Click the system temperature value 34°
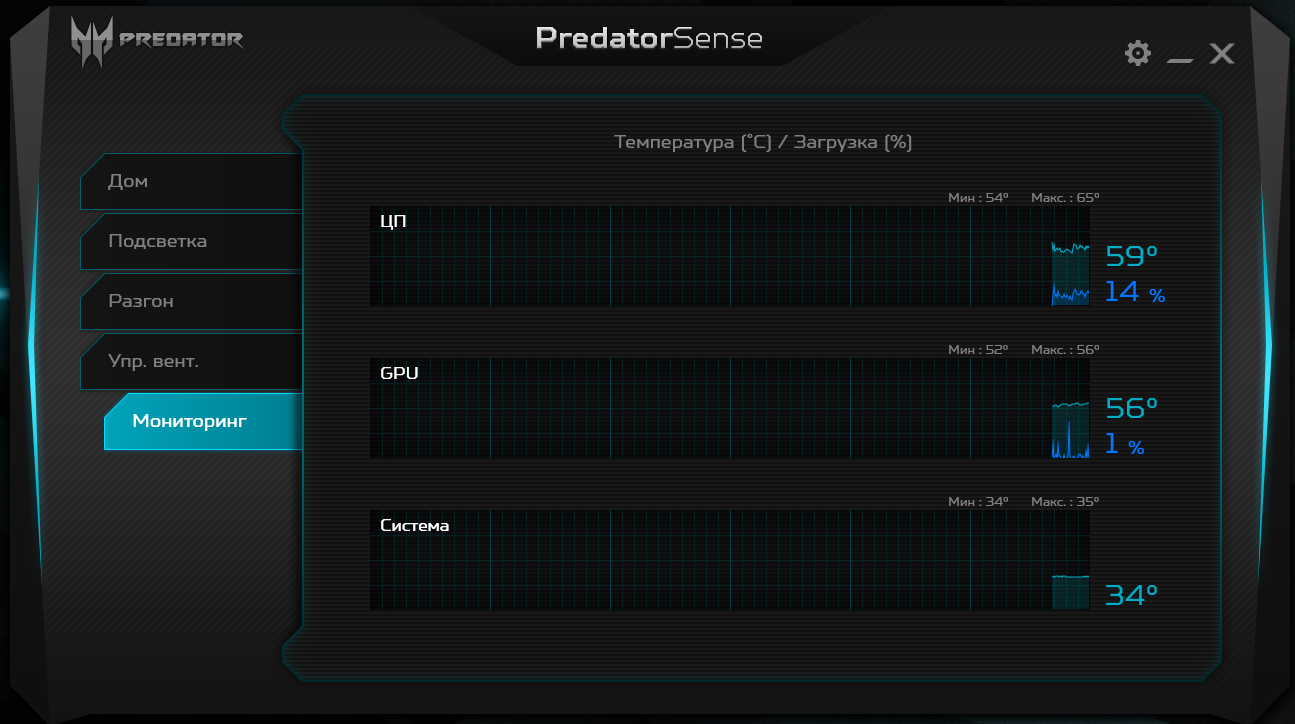This screenshot has height=724, width=1295. click(1131, 596)
